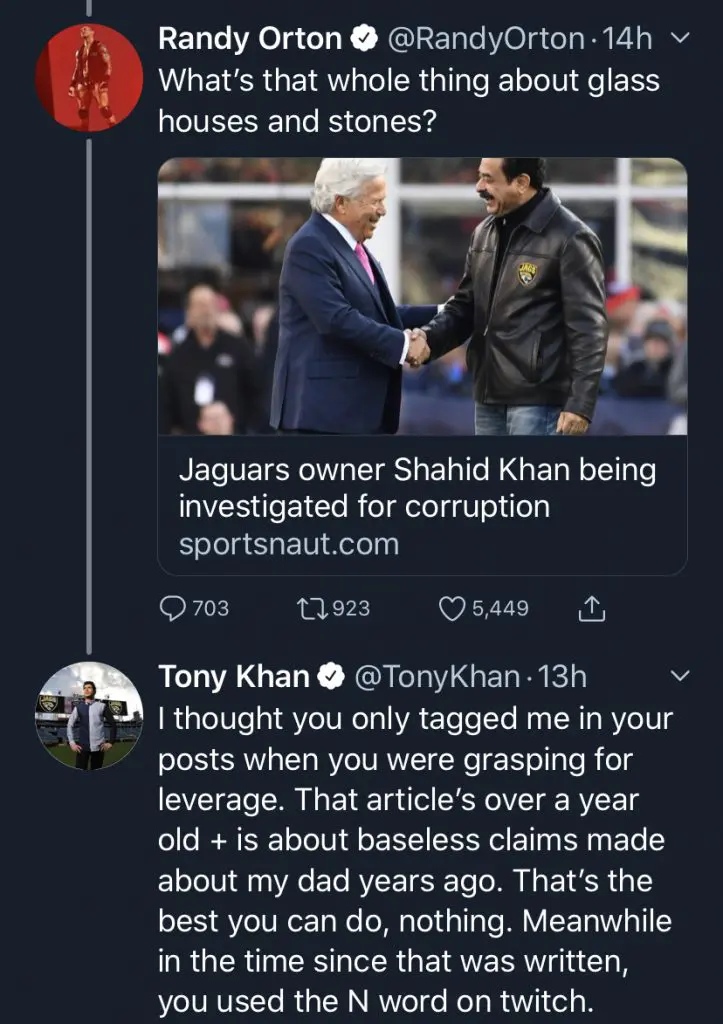Visit the @TonyKhan handle
Viewport: 723px width, 1024px height.
[x=436, y=677]
